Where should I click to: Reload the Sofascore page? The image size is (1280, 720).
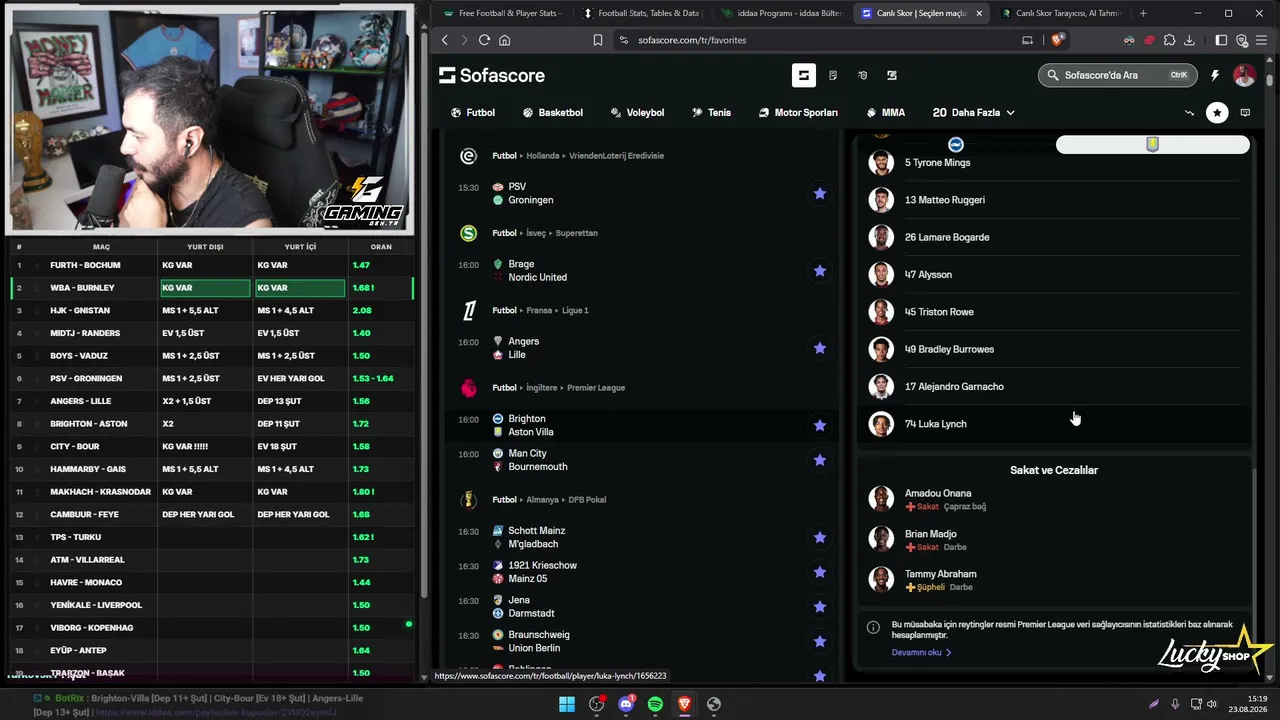point(484,40)
